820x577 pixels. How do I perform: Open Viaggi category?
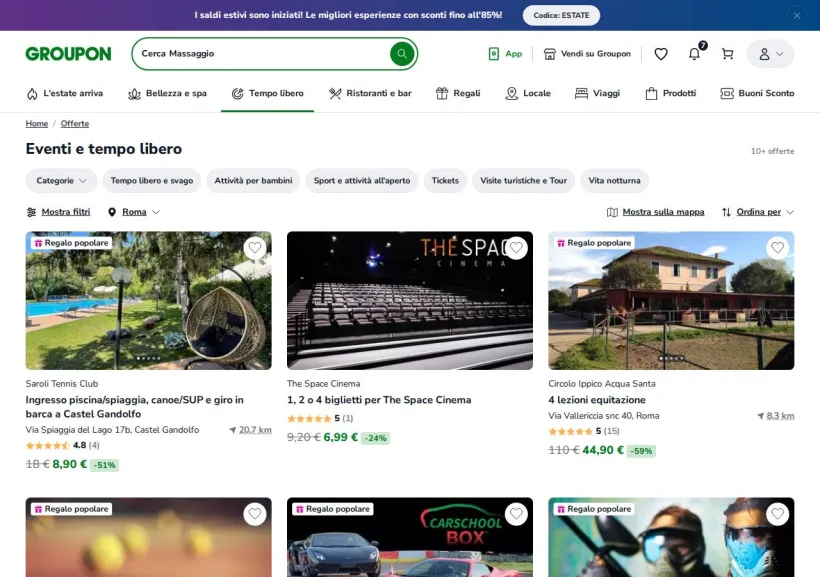(x=597, y=93)
